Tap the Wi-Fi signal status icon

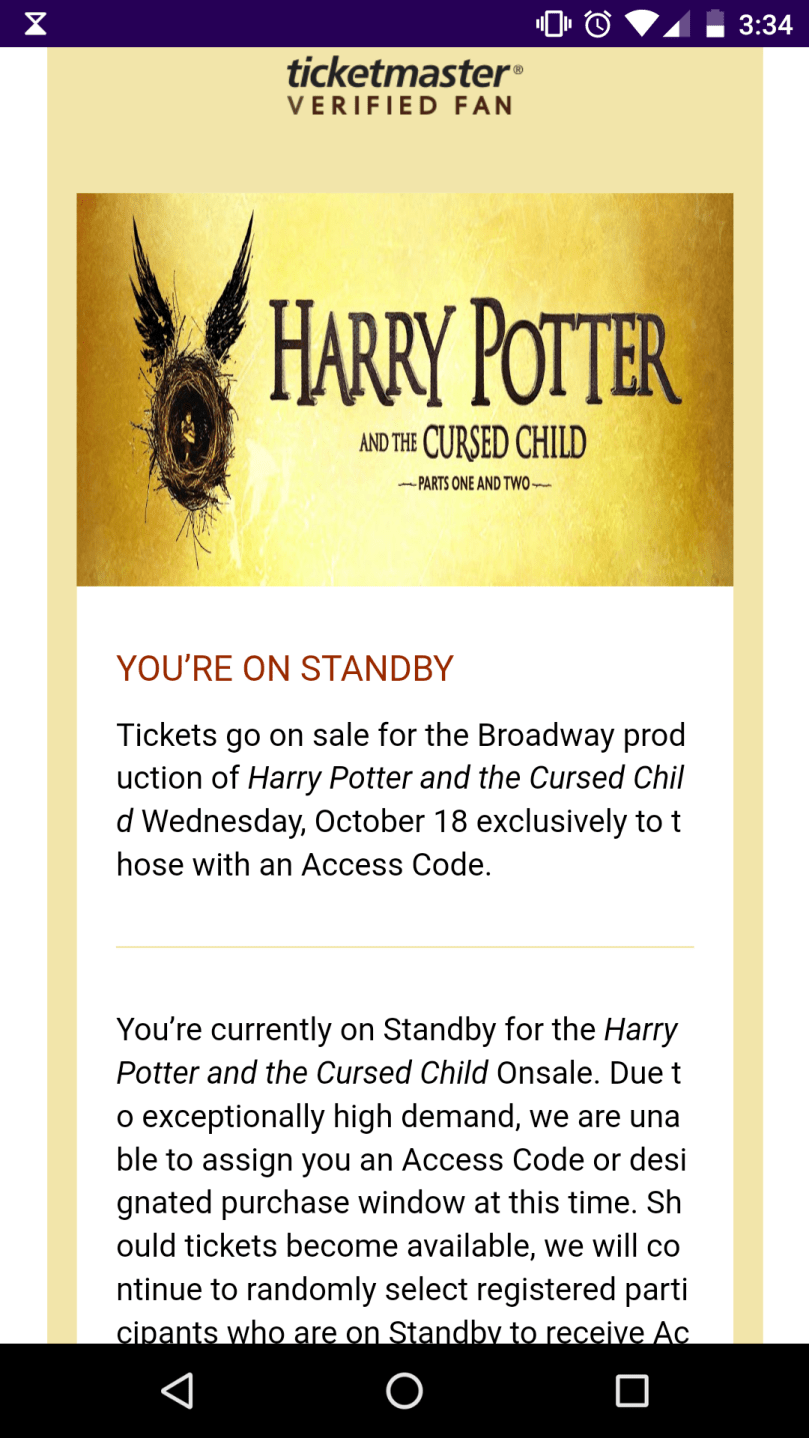click(x=642, y=23)
